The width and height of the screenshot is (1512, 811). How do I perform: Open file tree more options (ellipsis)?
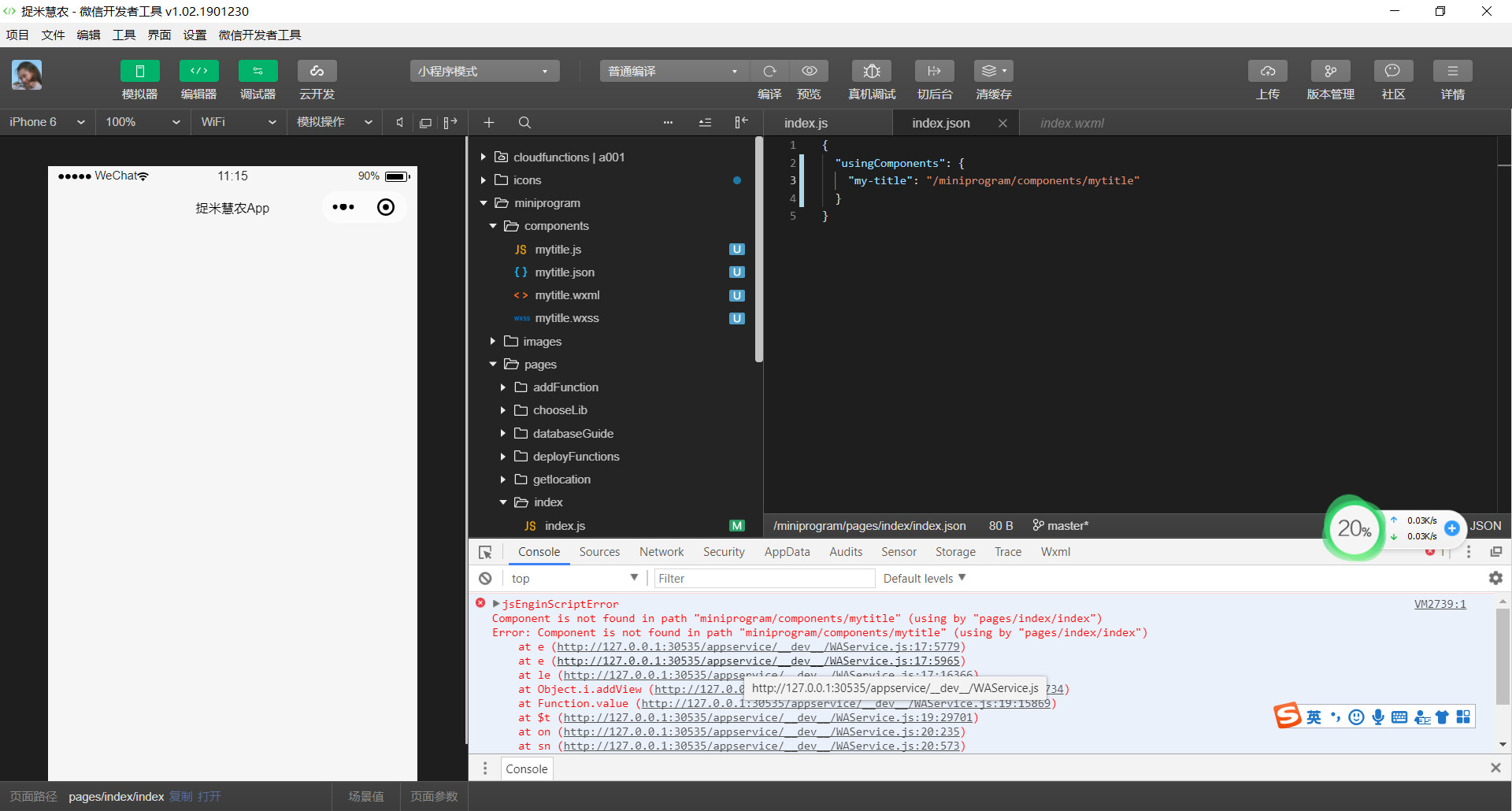668,122
